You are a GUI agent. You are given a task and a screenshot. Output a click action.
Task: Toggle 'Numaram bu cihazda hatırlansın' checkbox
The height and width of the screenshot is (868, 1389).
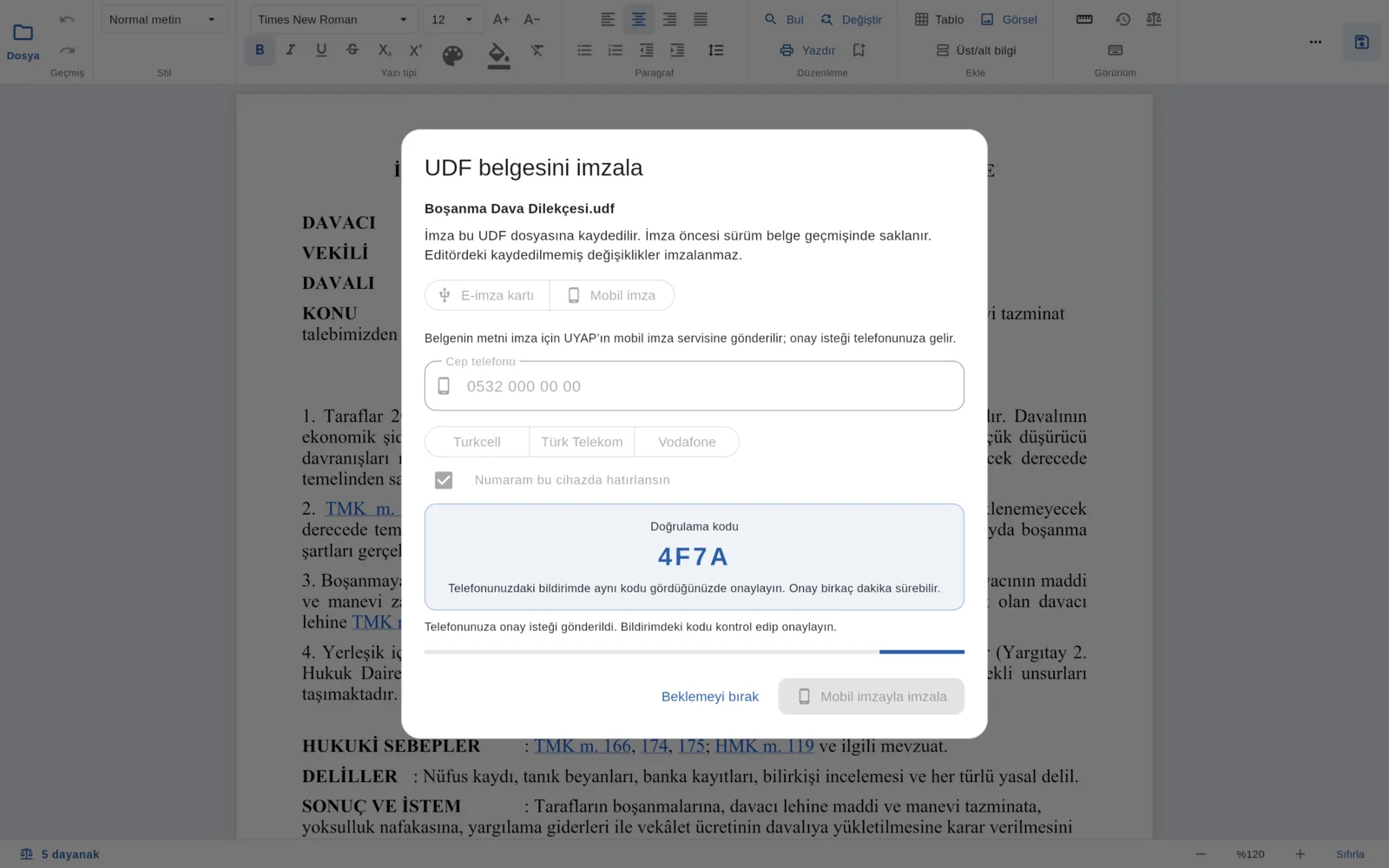pyautogui.click(x=444, y=480)
